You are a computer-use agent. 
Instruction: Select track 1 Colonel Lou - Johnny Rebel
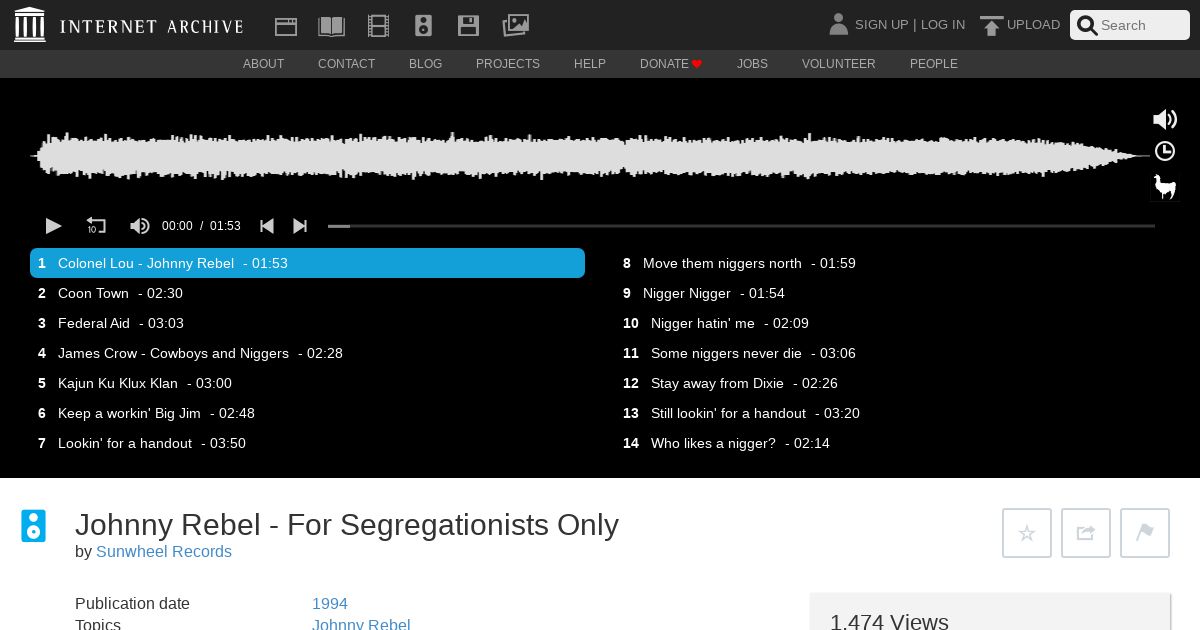click(307, 263)
